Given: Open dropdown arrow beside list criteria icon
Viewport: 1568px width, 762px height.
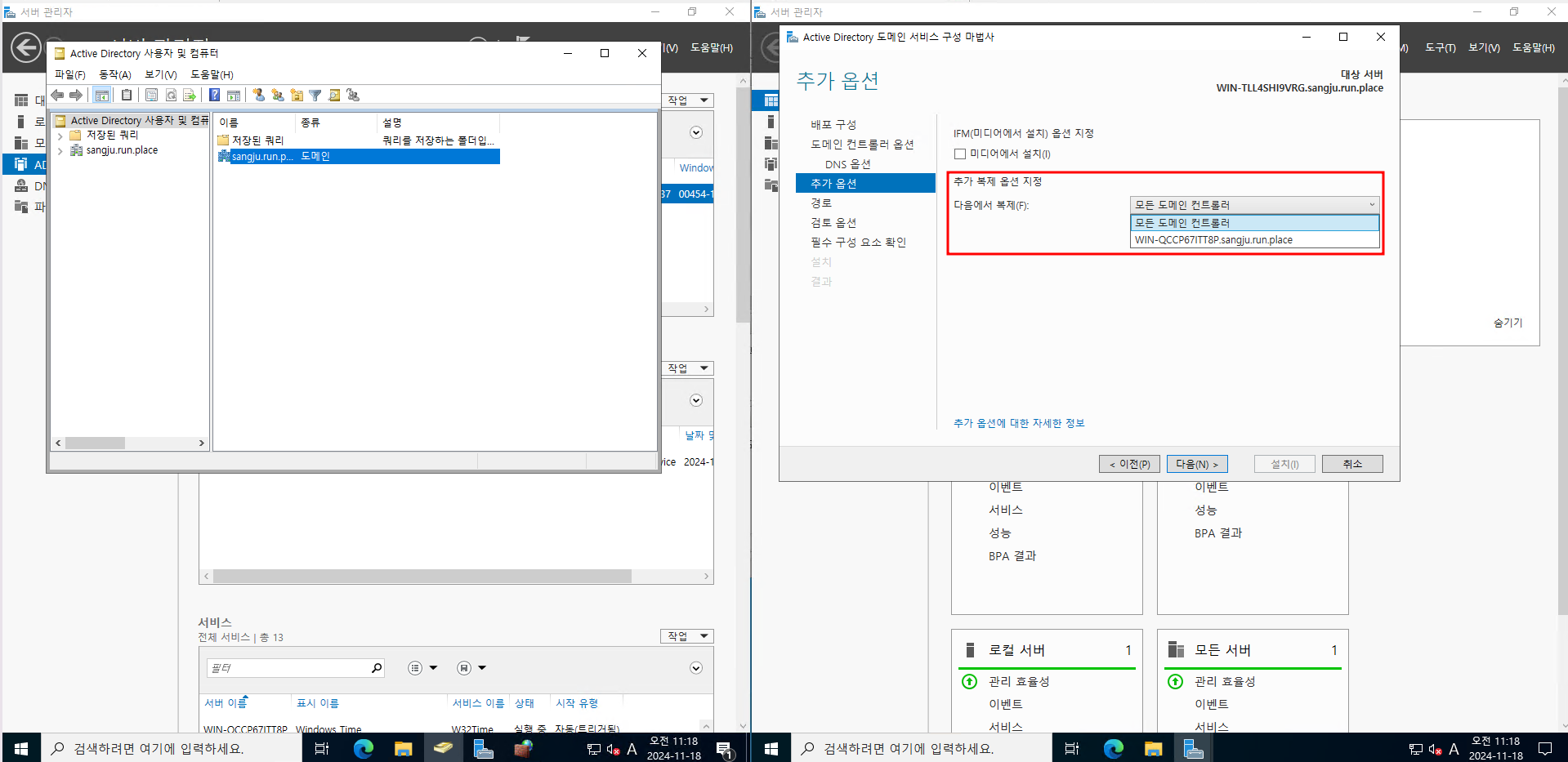Looking at the screenshot, I should 433,668.
